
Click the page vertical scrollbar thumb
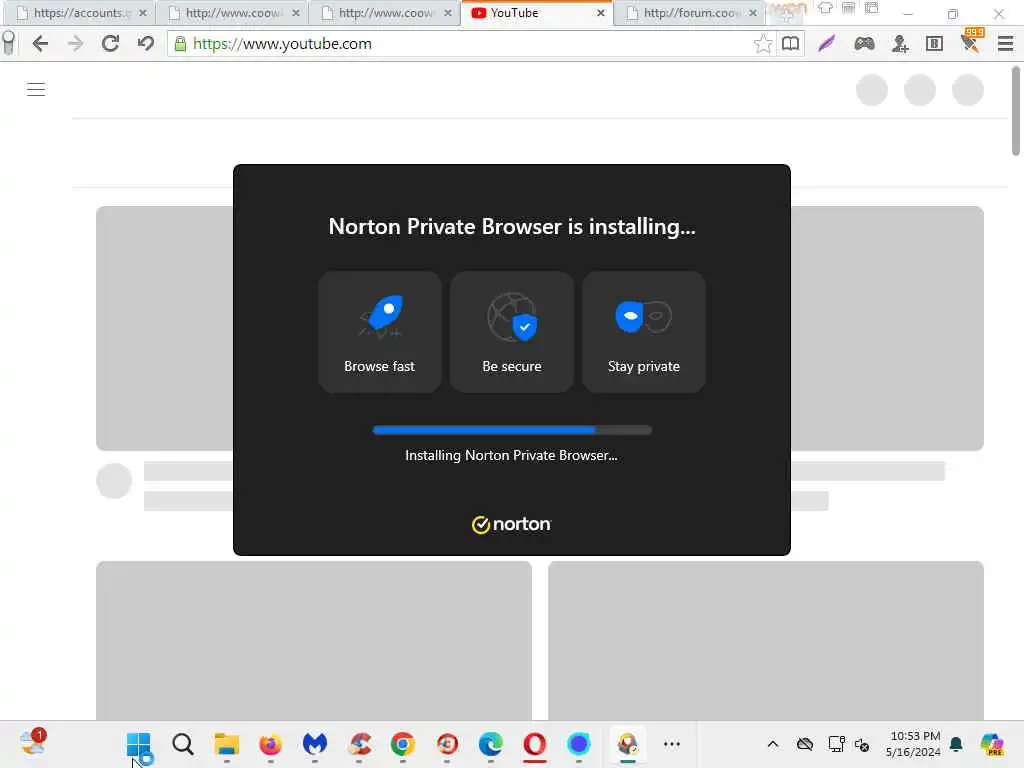click(x=1016, y=111)
